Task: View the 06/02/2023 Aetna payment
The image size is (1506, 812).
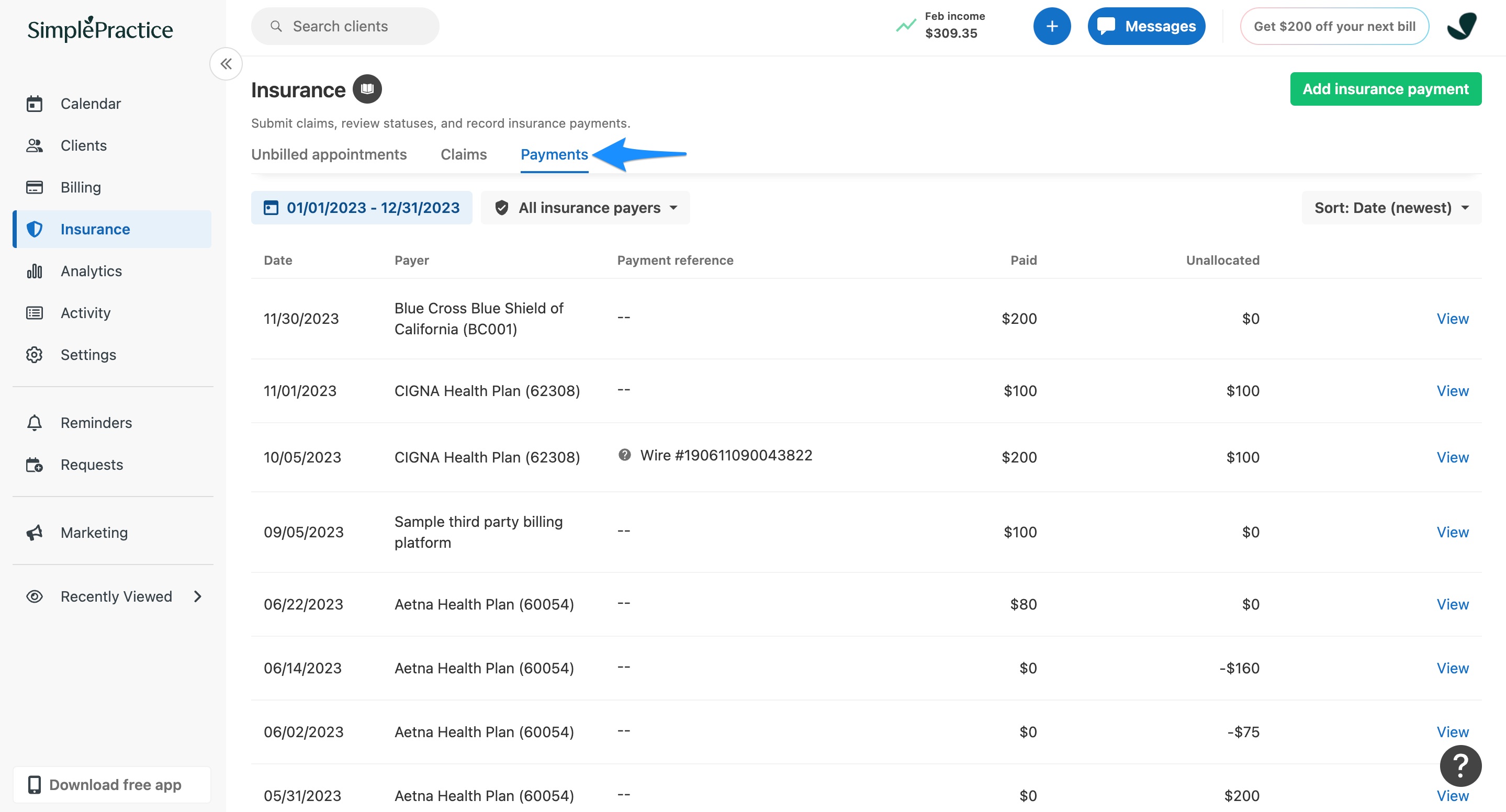Action: (x=1453, y=732)
